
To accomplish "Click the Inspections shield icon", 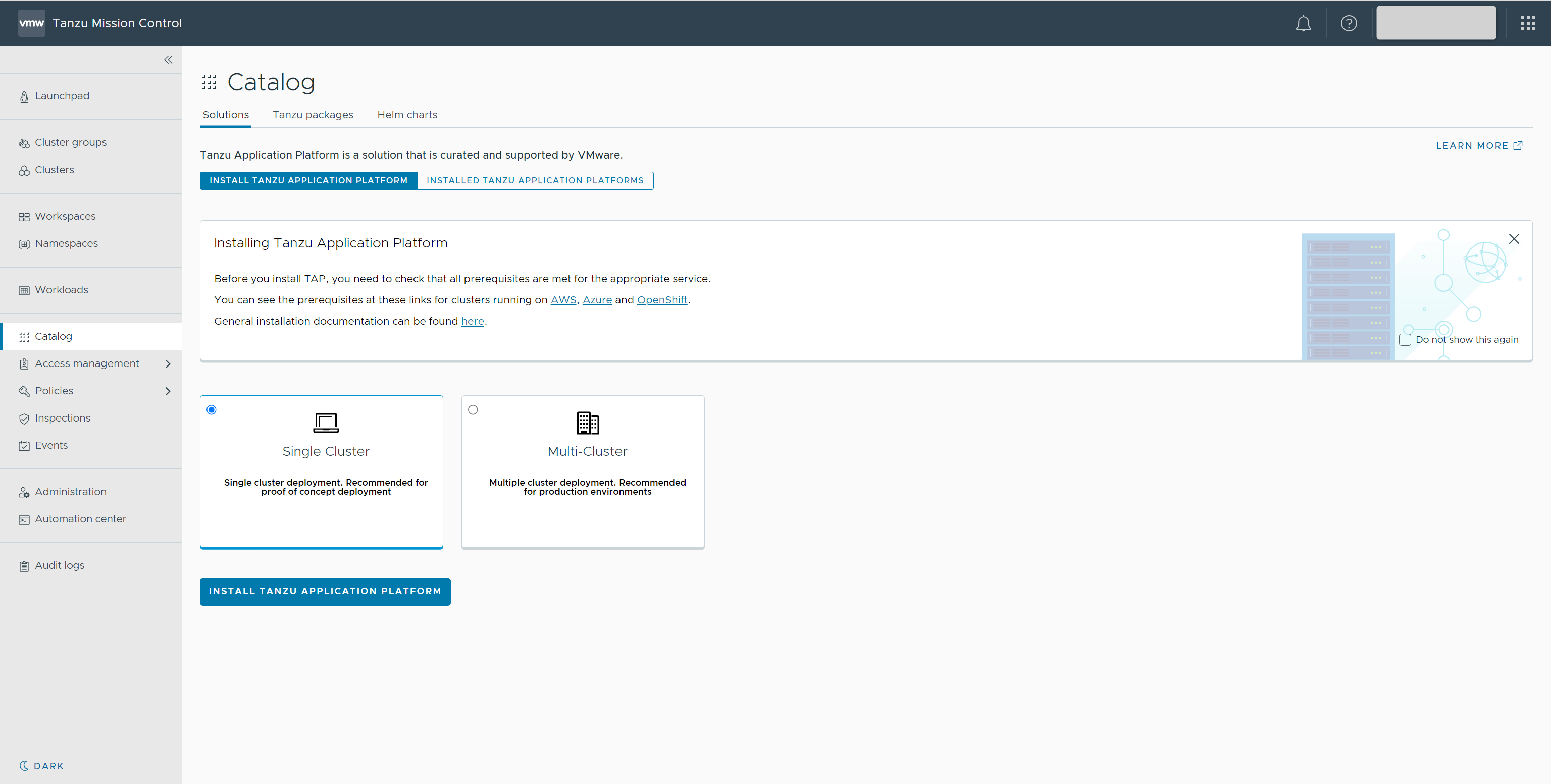I will click(x=24, y=419).
